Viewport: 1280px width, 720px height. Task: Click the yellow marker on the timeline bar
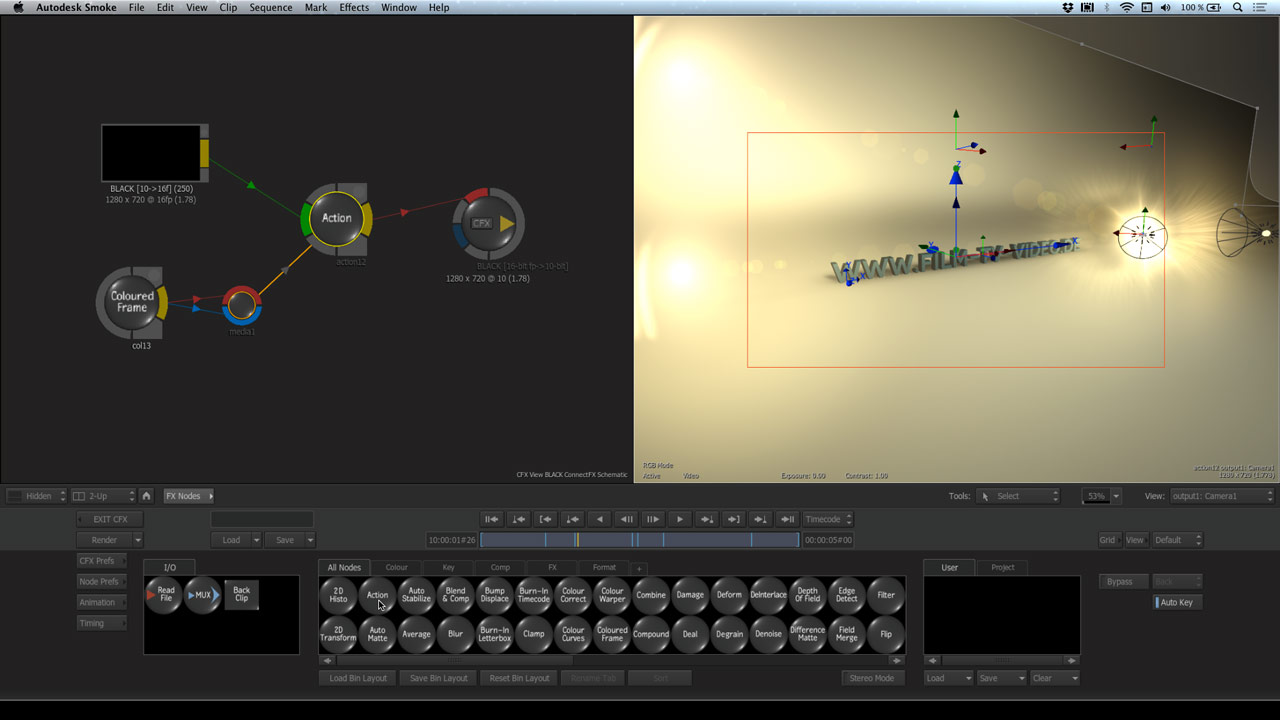(x=577, y=540)
